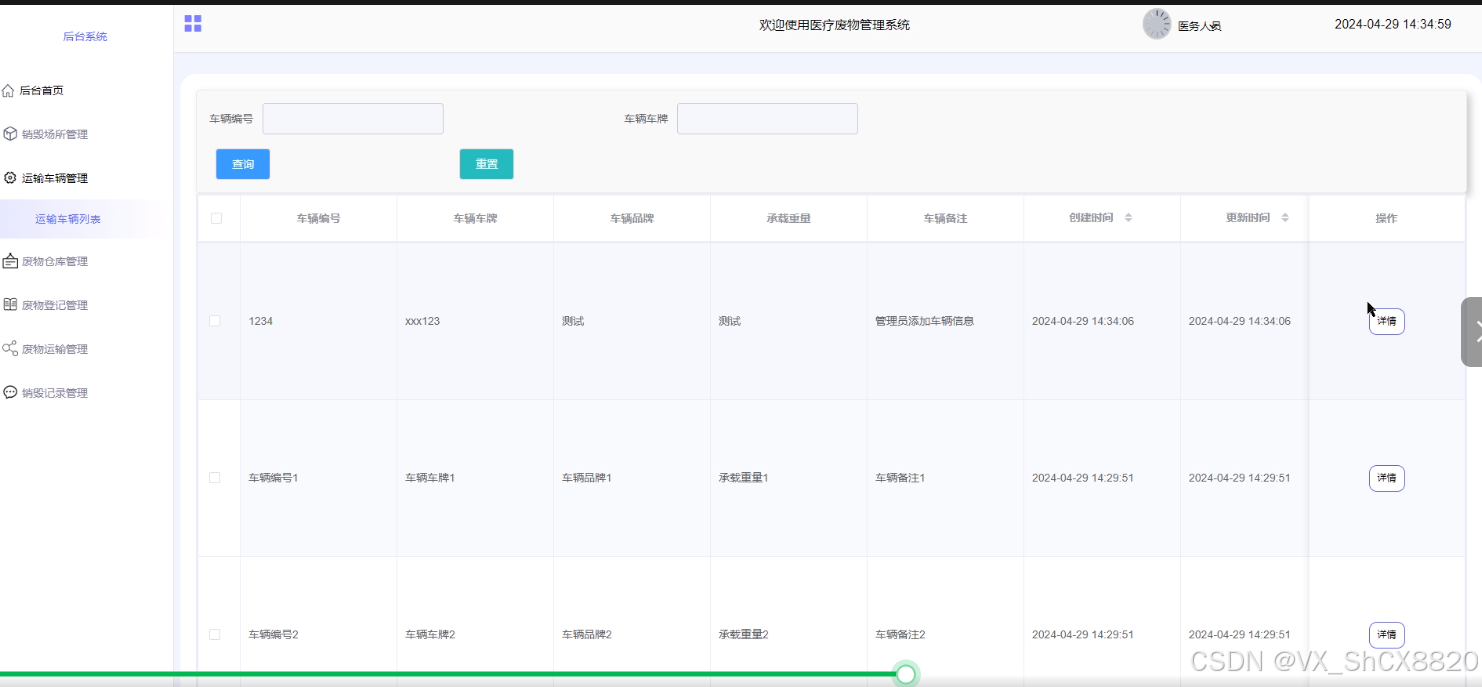Viewport: 1482px width, 687px height.
Task: Click the cell 车辆车牌2
Action: pos(430,635)
